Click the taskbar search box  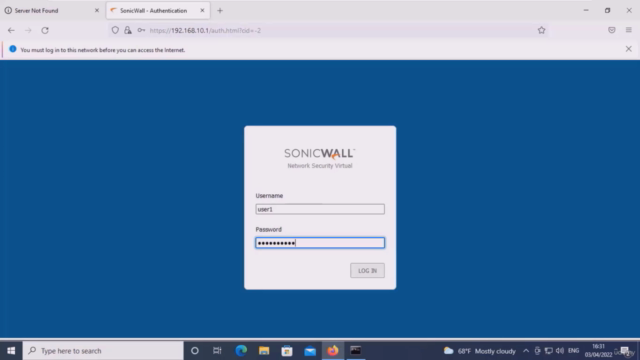[103, 351]
